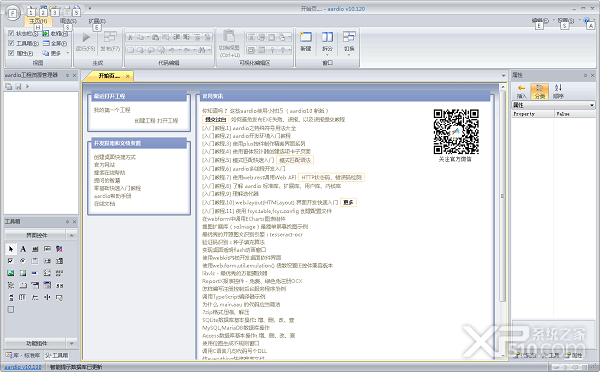The image size is (600, 372).
Task: Click the QR code image
Action: [456, 132]
